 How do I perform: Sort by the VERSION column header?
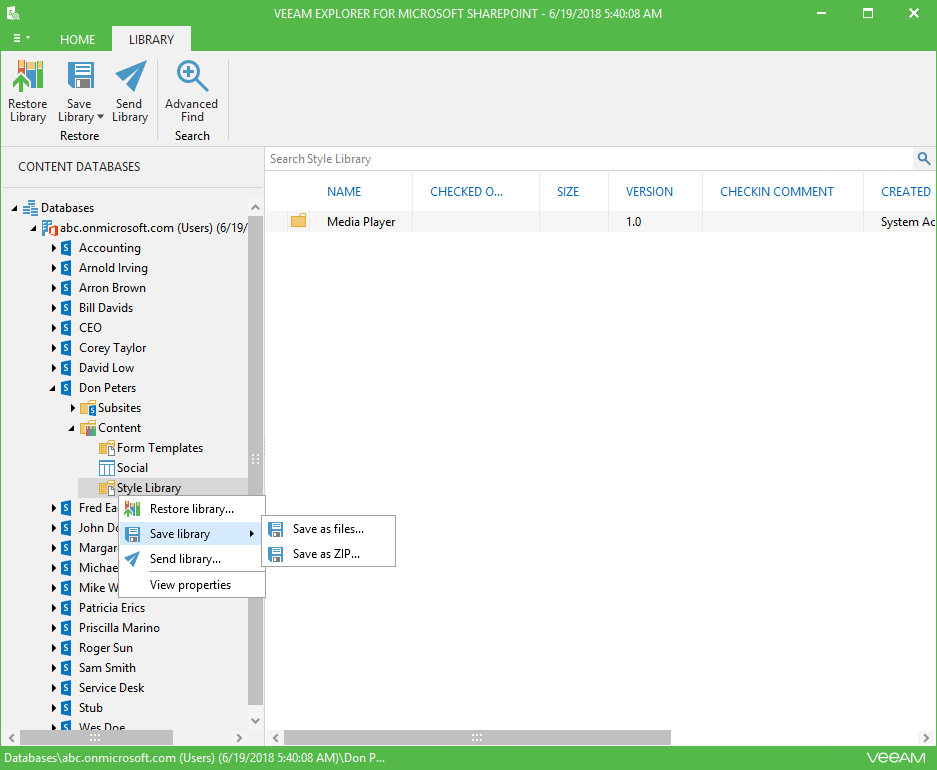[649, 192]
